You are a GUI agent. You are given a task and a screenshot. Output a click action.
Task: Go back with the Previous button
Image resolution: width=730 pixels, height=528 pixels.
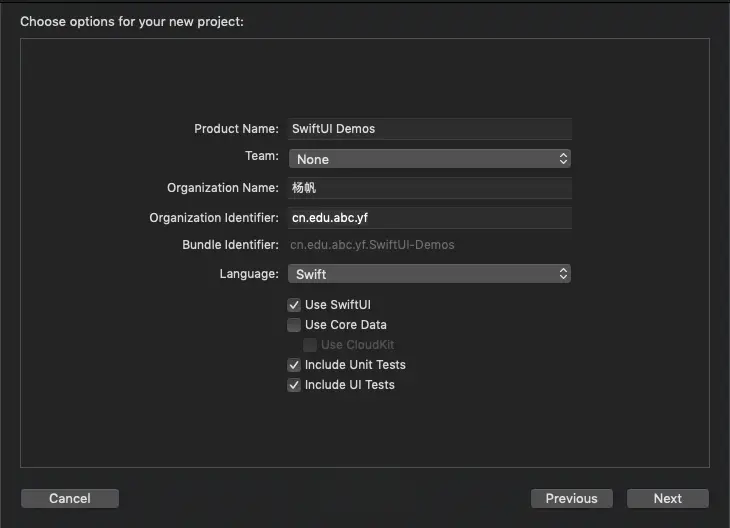tap(572, 498)
